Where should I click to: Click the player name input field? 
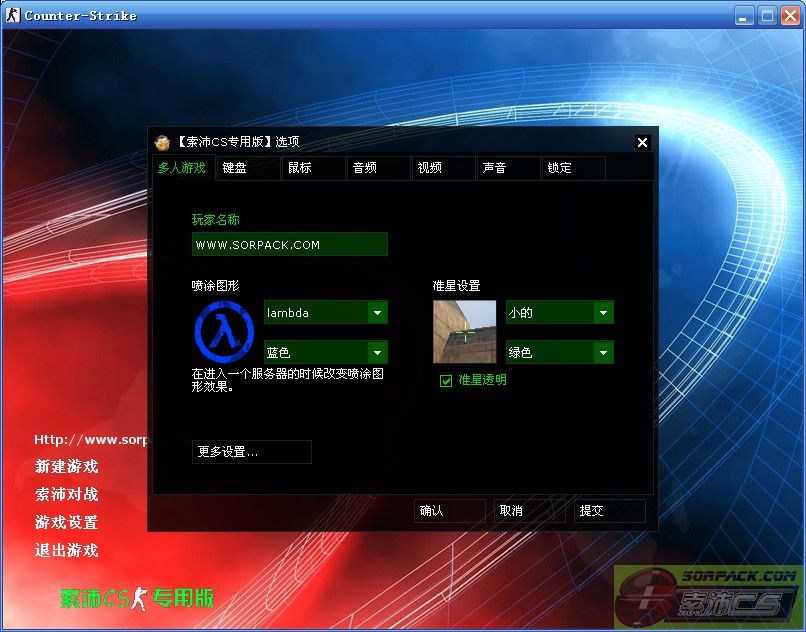(x=289, y=245)
